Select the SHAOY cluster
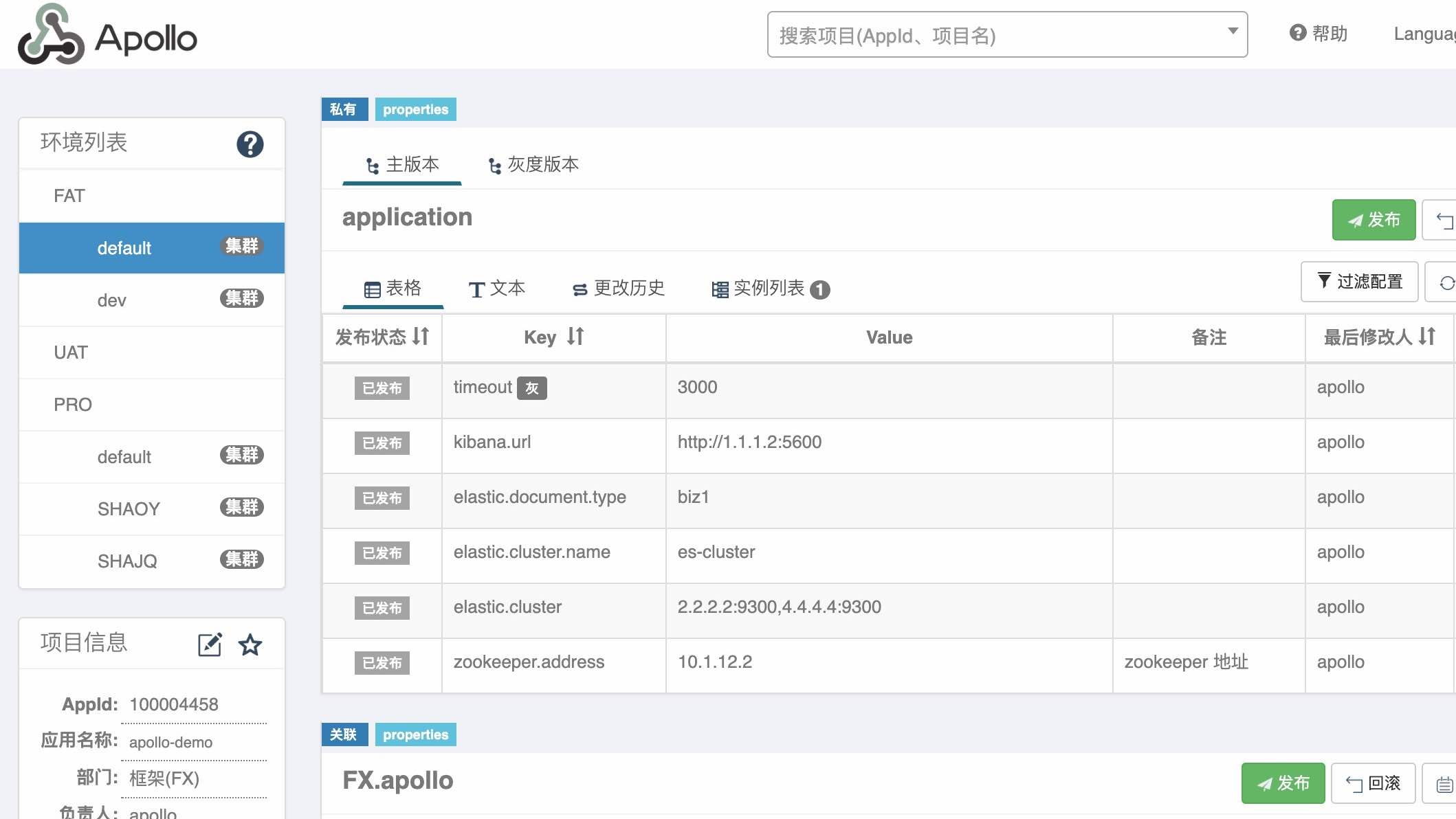This screenshot has width=1456, height=819. point(152,509)
